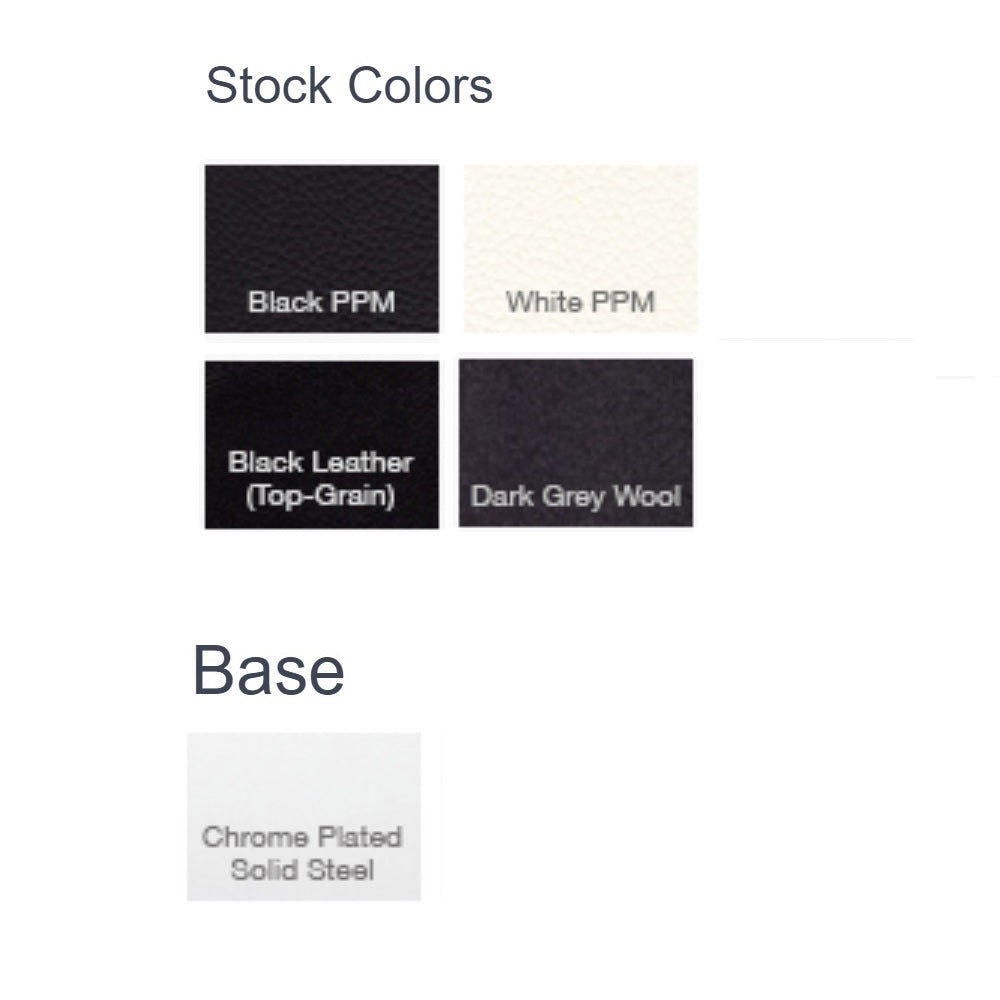Choose the White PPM color swatch
1000x1000 pixels.
click(580, 248)
